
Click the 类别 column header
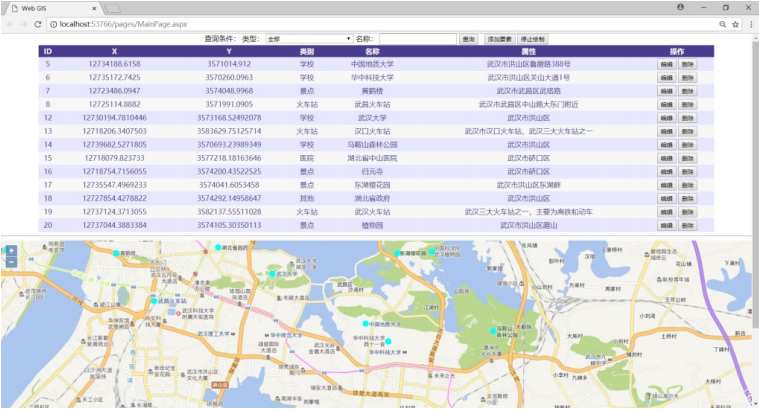point(307,51)
